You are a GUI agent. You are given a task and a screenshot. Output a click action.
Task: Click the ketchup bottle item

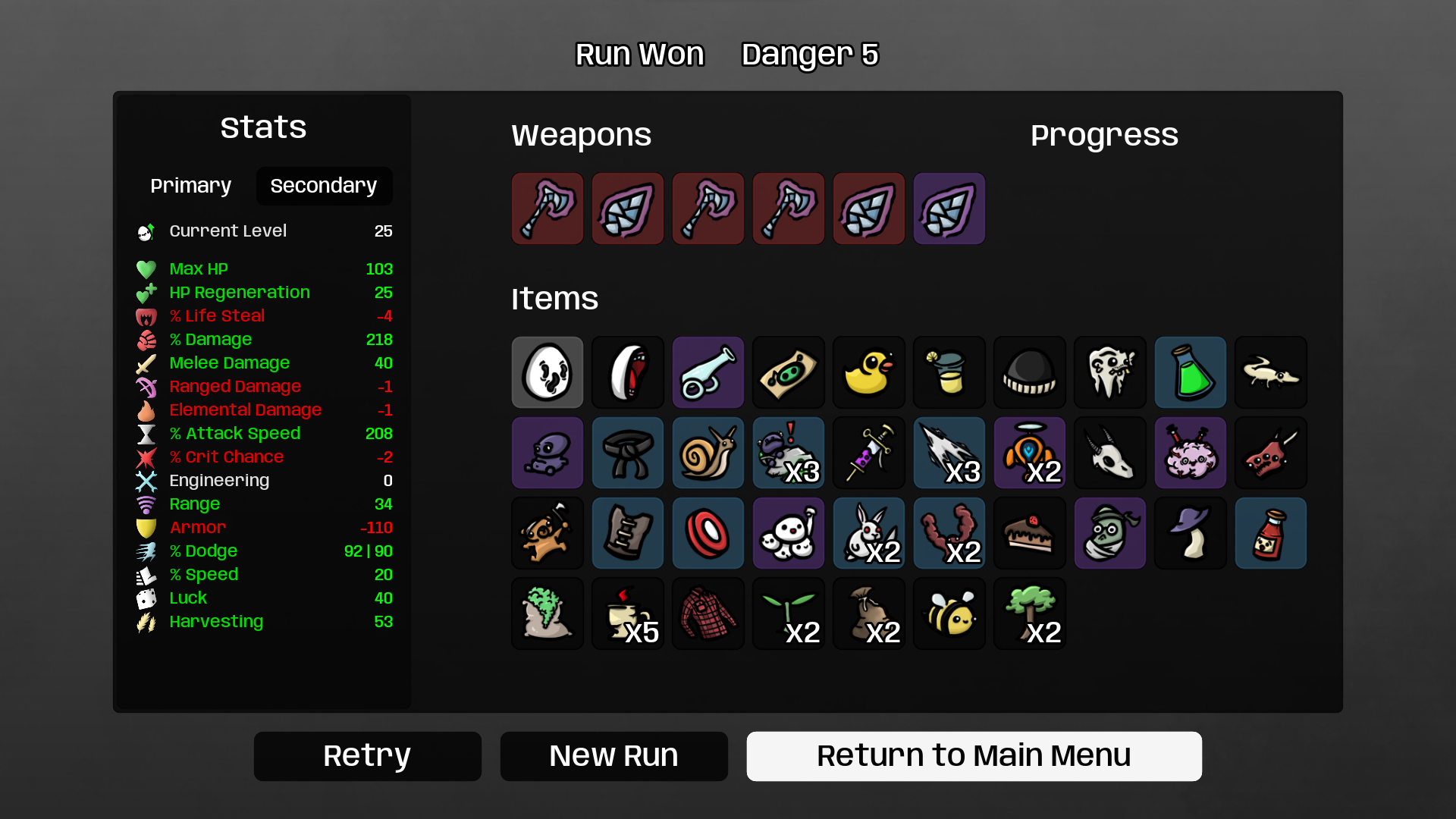1270,533
